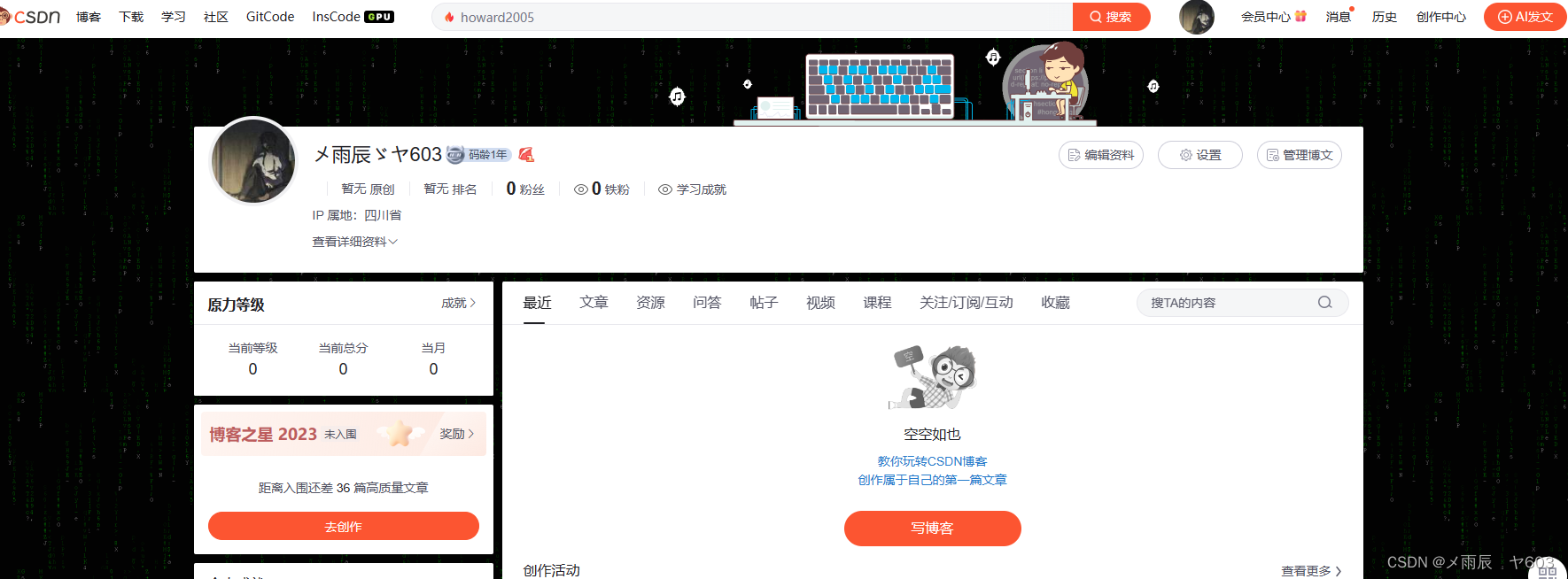Click the empty-state cartoon illustration

[932, 377]
